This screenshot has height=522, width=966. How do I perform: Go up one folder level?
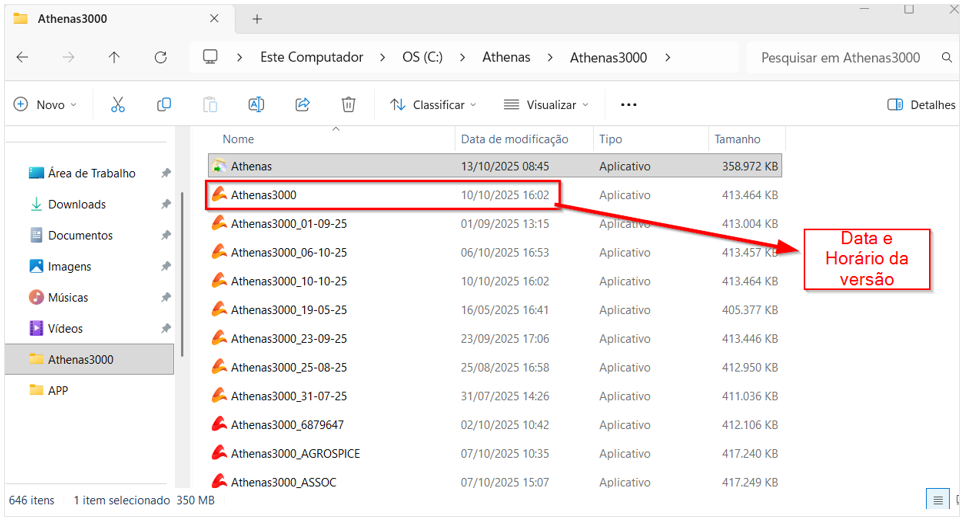pyautogui.click(x=114, y=57)
